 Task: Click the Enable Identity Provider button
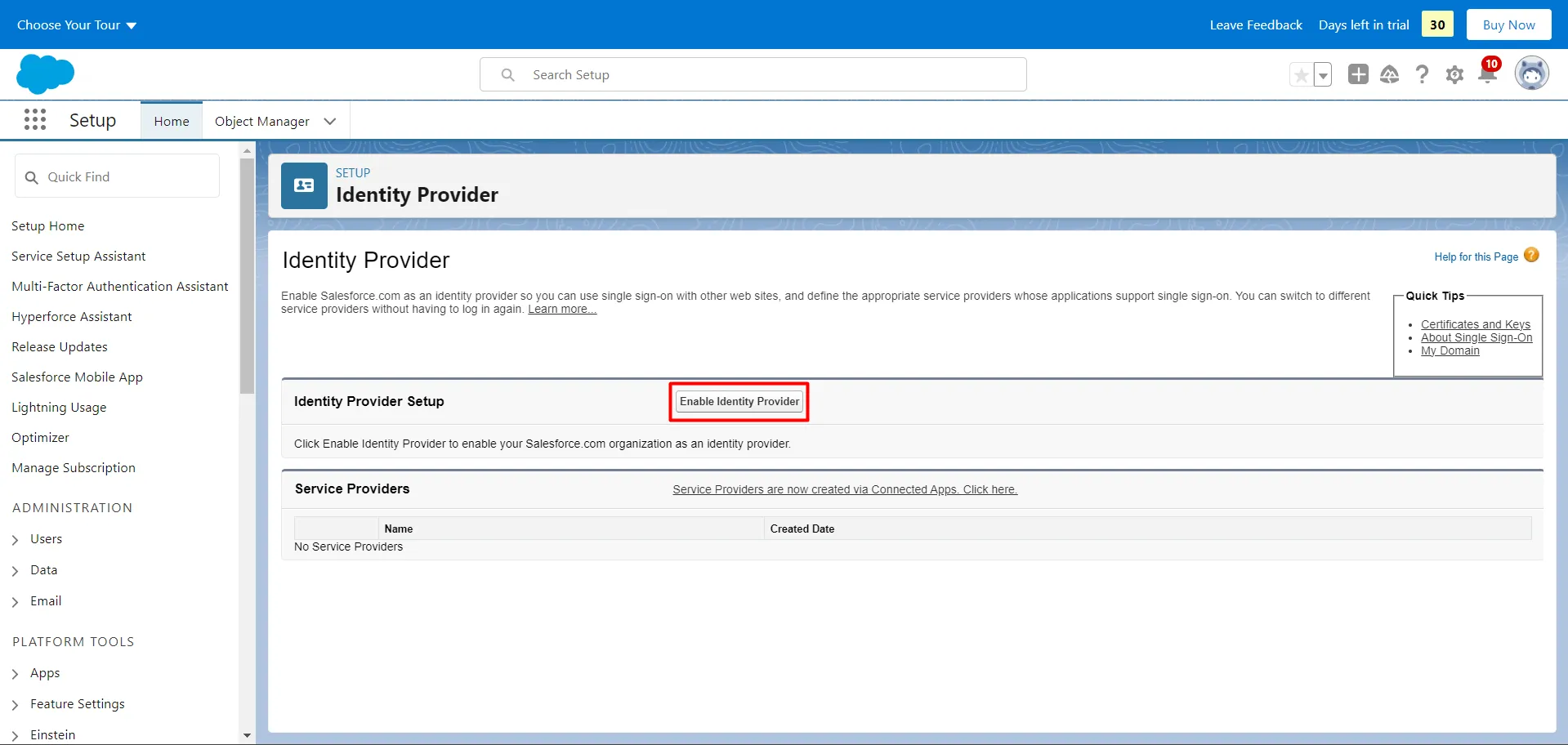739,402
